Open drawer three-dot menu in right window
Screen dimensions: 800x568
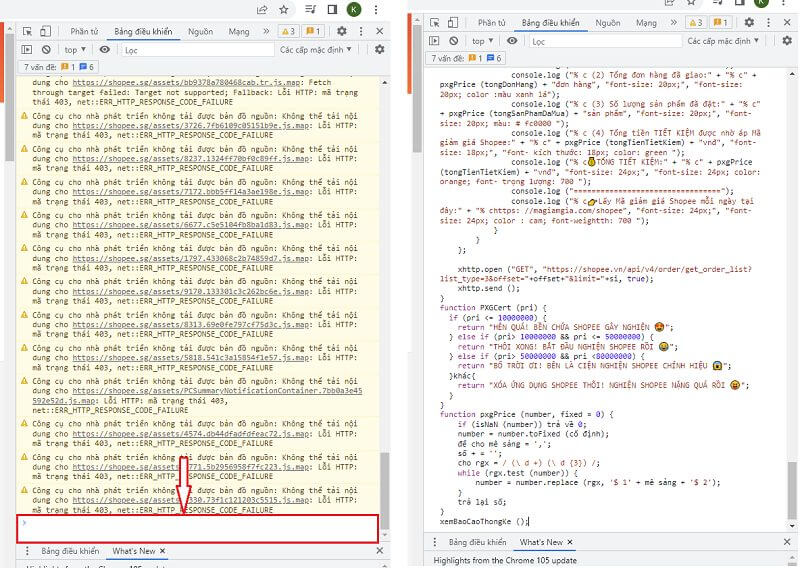tap(435, 542)
